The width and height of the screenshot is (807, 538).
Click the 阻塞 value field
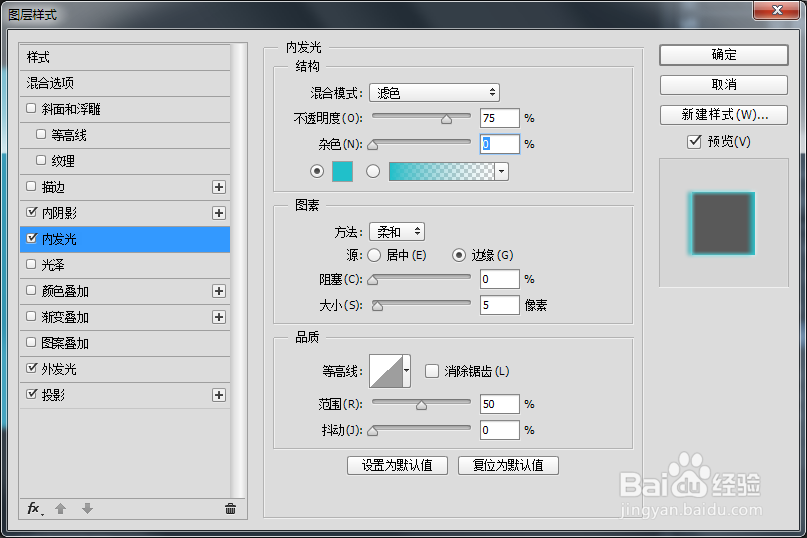(x=500, y=279)
